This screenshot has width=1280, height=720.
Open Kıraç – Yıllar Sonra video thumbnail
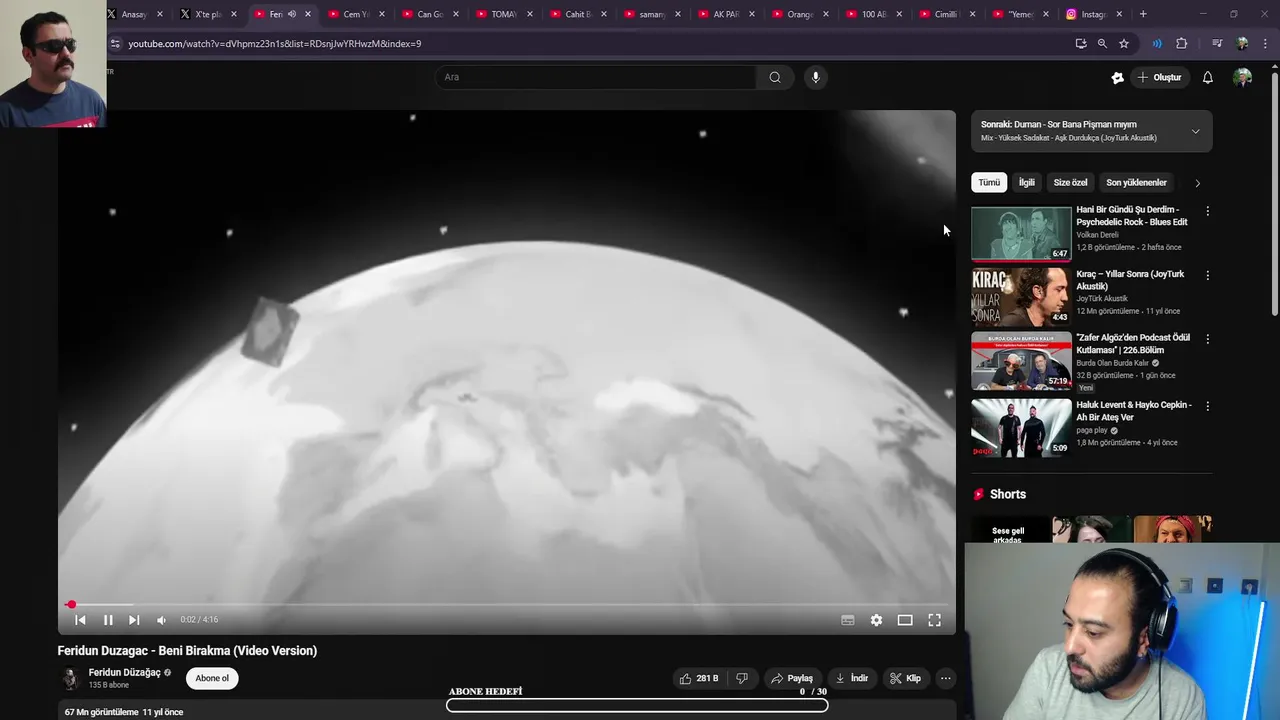click(x=1021, y=297)
